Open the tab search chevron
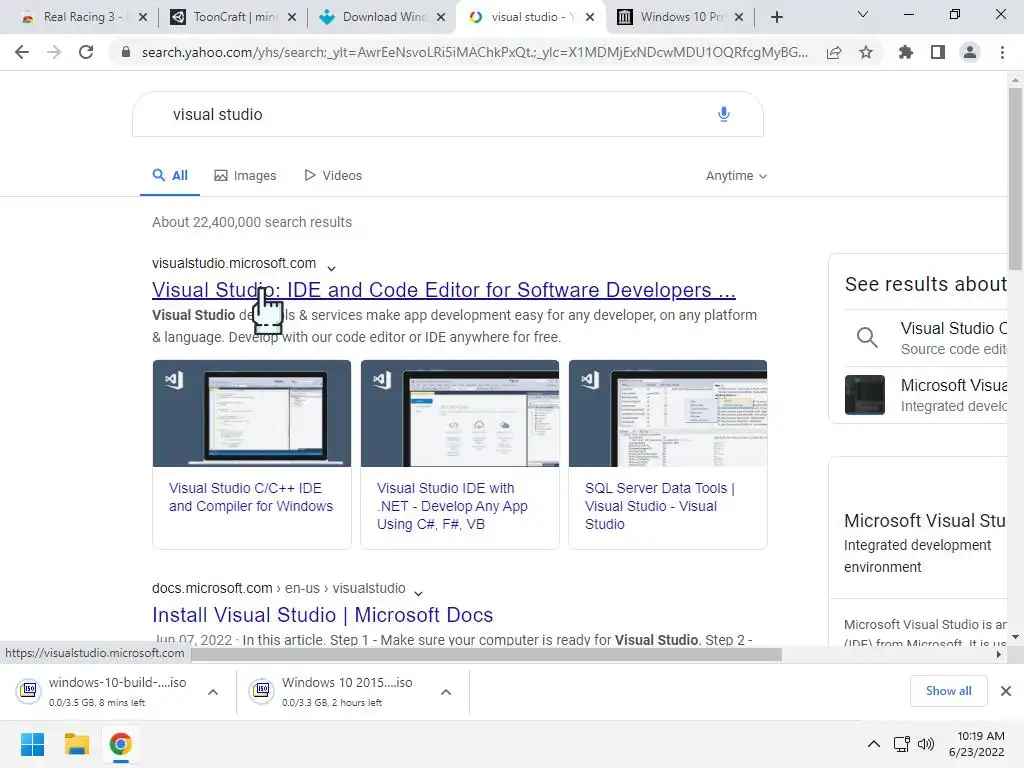 (863, 14)
